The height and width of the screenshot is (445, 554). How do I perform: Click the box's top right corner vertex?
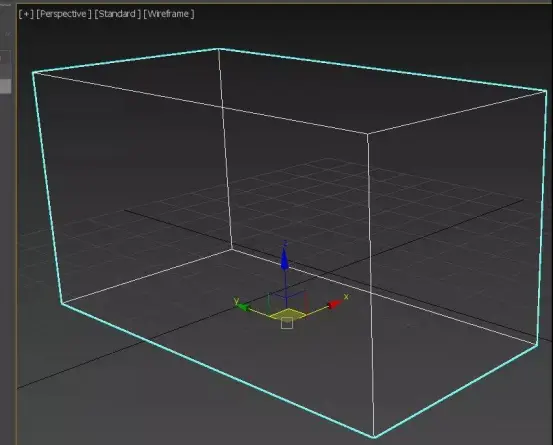click(x=546, y=91)
